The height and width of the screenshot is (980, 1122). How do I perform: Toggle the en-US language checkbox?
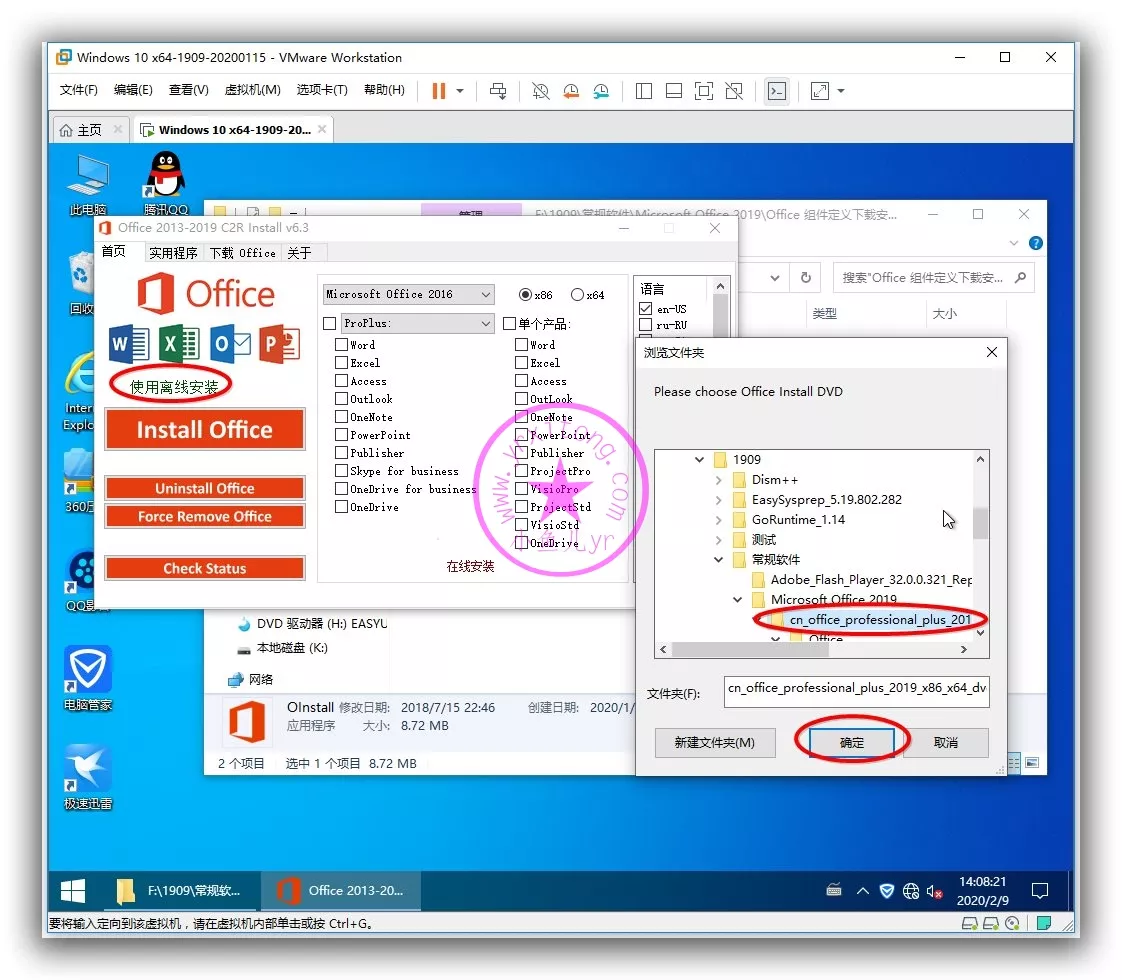pos(646,309)
